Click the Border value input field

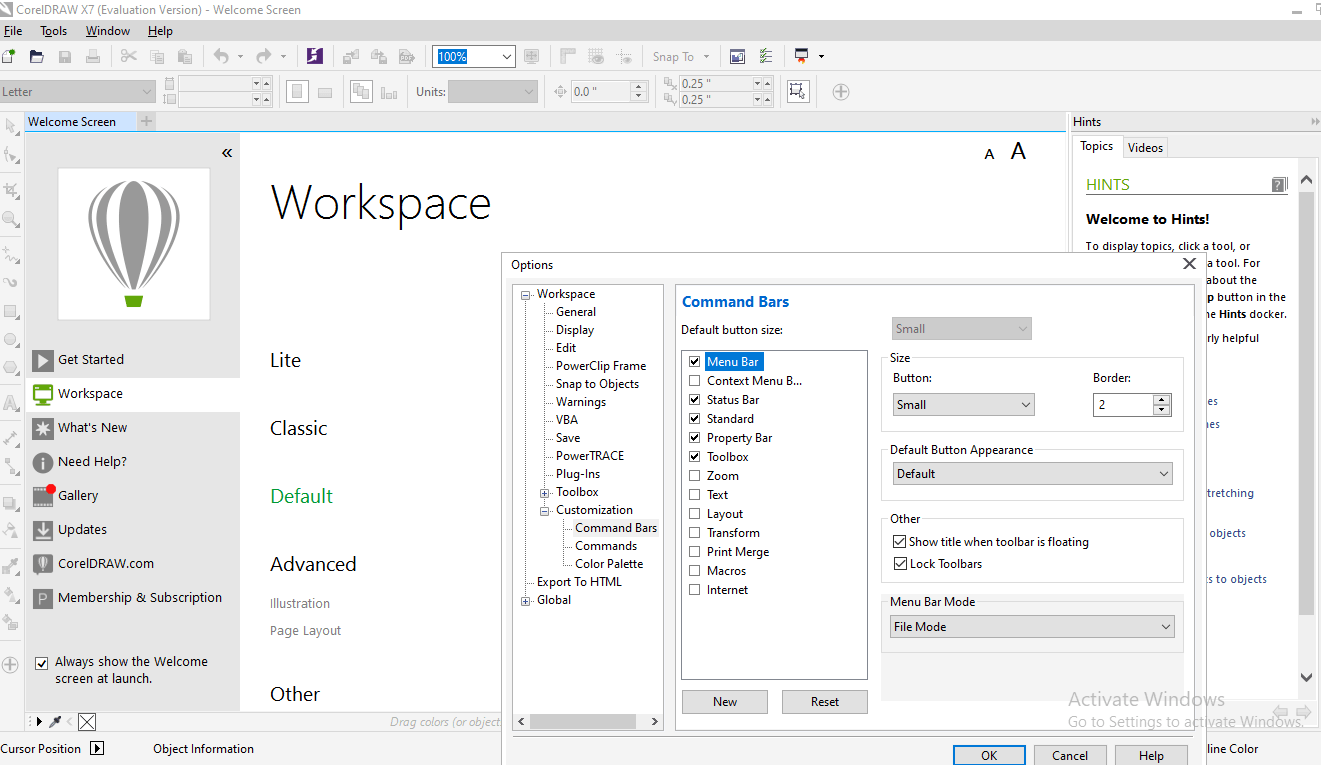1124,405
